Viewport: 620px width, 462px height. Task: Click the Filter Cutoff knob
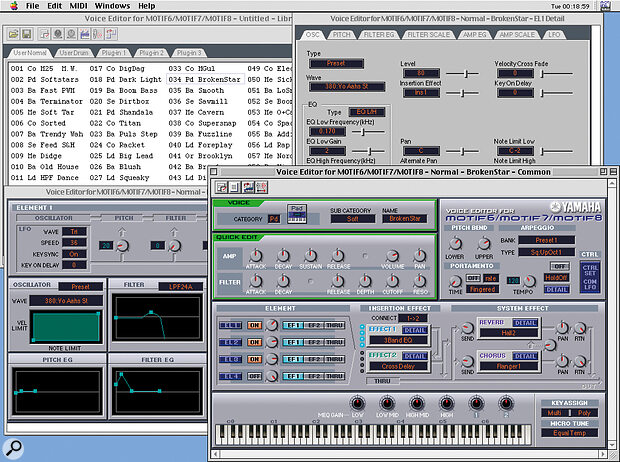point(392,281)
